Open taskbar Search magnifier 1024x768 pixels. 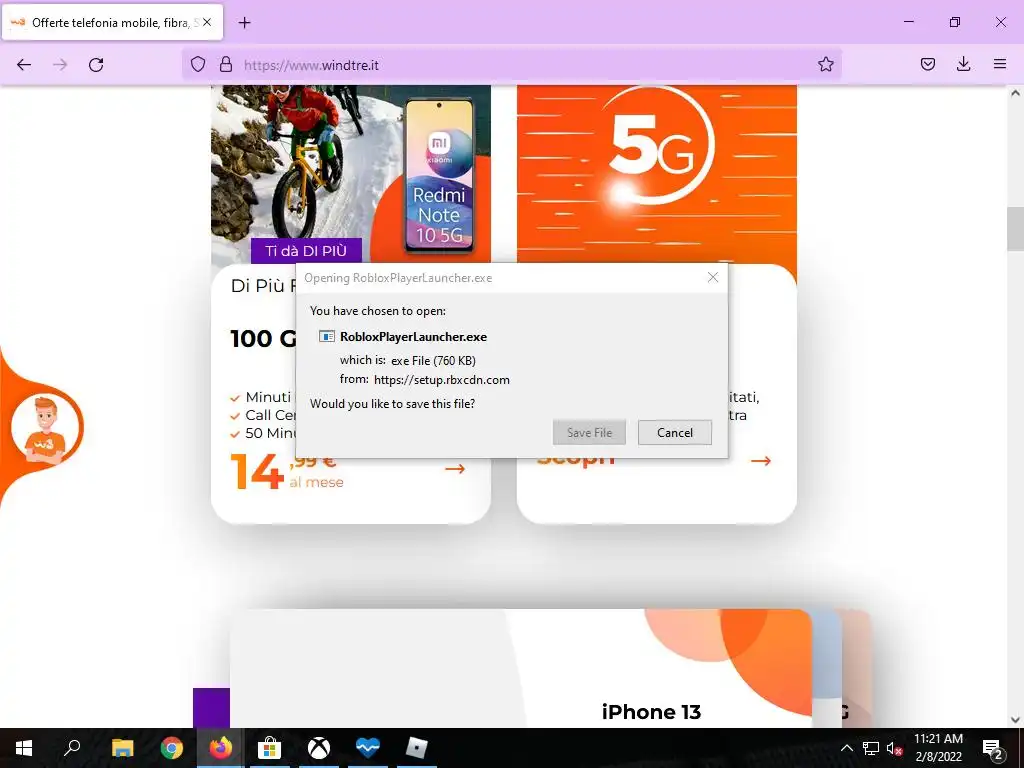72,748
